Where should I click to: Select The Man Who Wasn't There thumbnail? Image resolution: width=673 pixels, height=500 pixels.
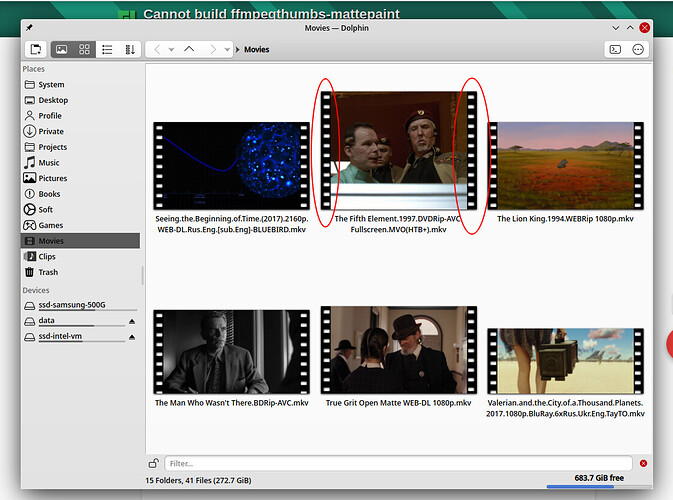pos(232,352)
